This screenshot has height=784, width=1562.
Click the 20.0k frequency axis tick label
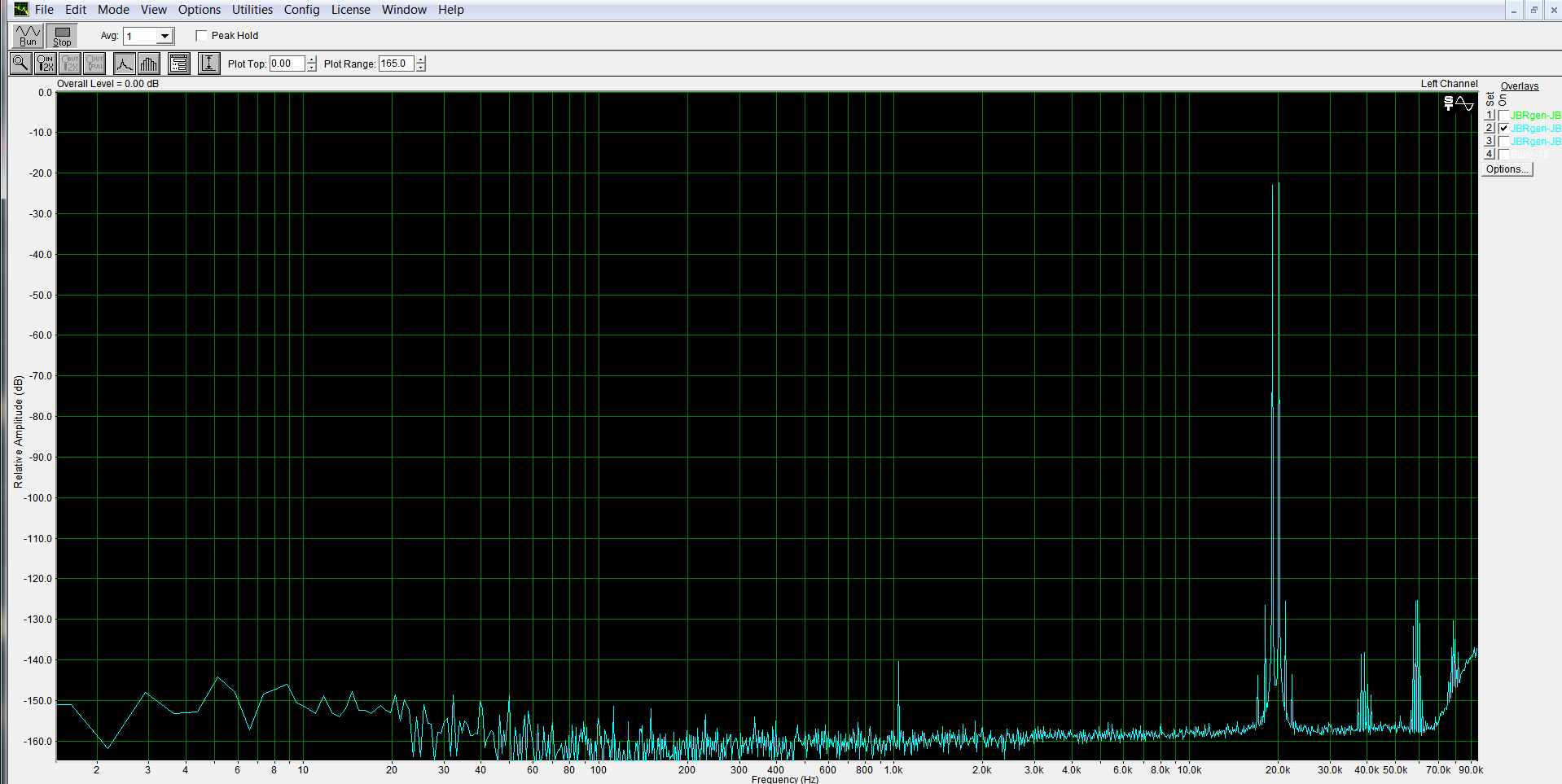pyautogui.click(x=1278, y=769)
